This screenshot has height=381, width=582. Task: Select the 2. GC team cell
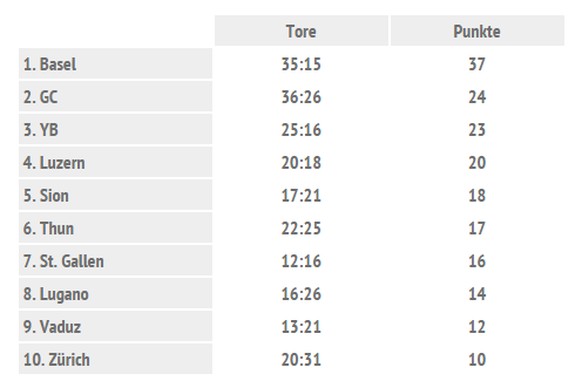[115, 97]
